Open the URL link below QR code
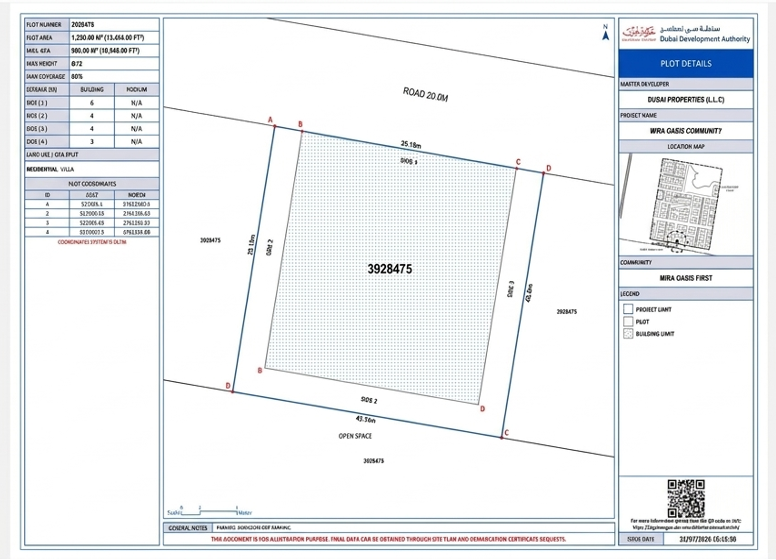 click(x=686, y=526)
